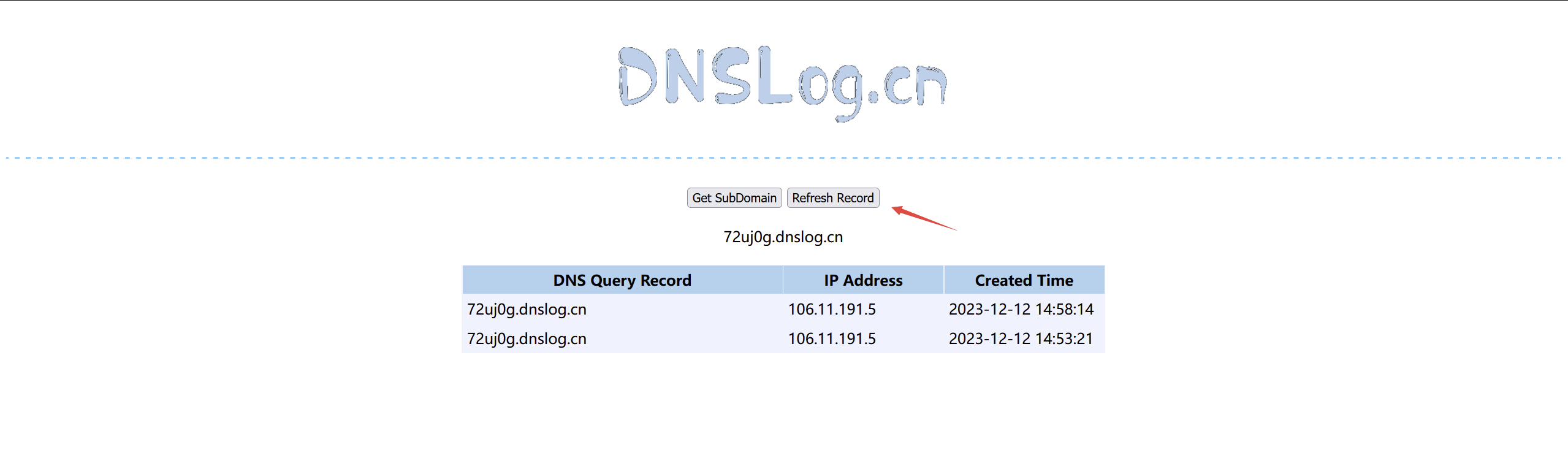Select the IP address in the 14:58:14 row
The width and height of the screenshot is (1568, 474).
(x=832, y=309)
